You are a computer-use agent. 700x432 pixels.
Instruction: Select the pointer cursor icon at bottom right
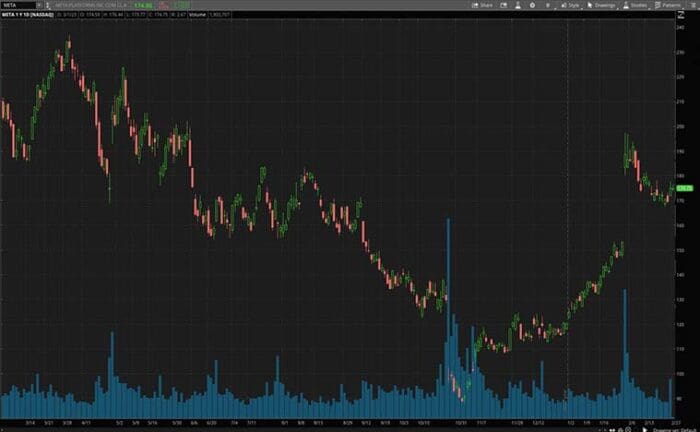click(x=644, y=429)
